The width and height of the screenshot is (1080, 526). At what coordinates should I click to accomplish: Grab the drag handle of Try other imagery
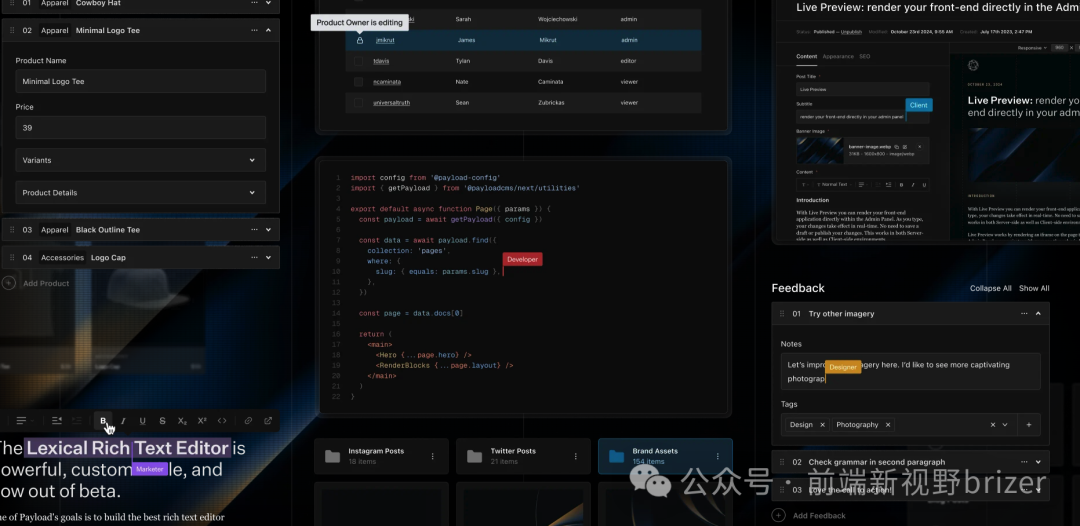coord(782,313)
